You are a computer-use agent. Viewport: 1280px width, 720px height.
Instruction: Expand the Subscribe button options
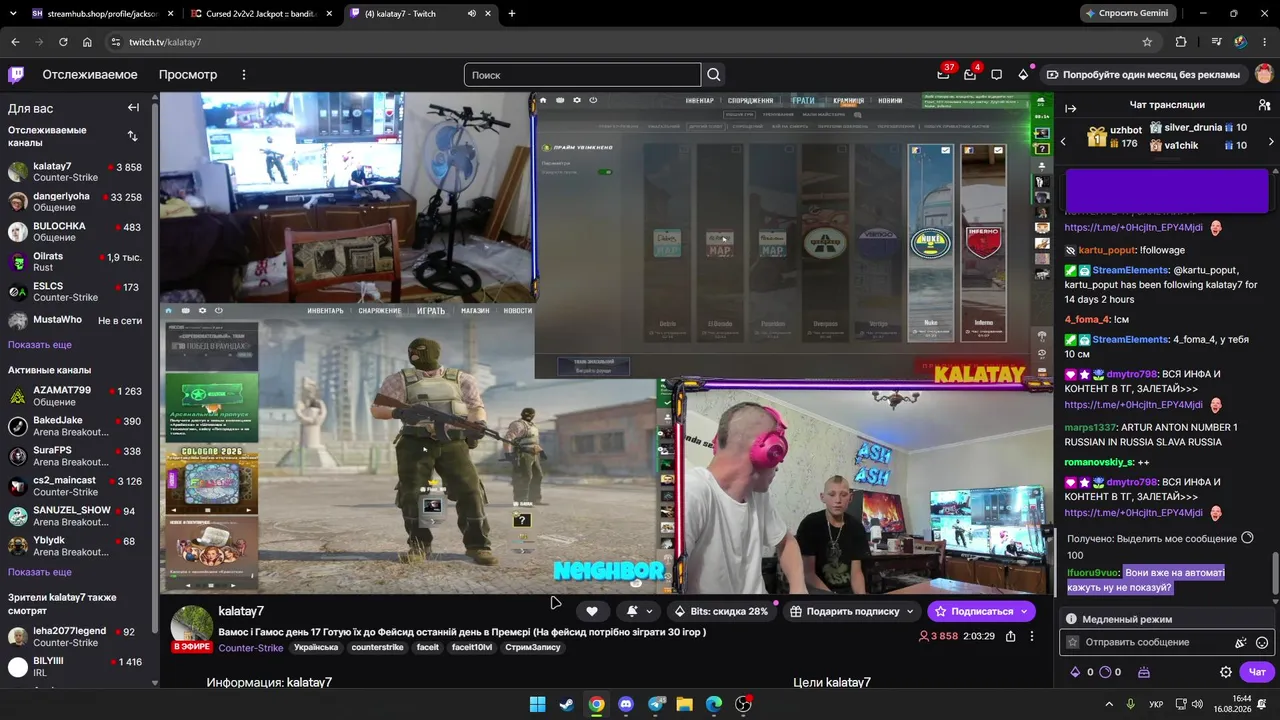pyautogui.click(x=1024, y=611)
